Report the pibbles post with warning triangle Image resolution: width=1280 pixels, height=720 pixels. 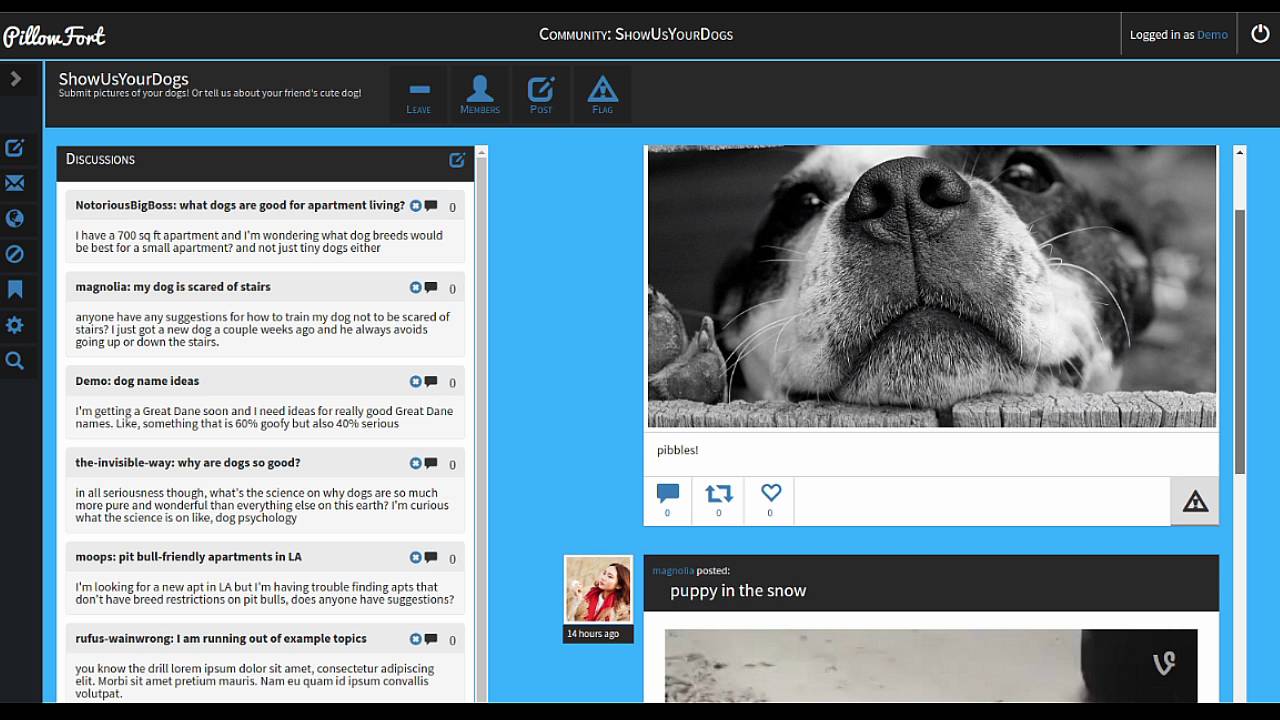tap(1195, 502)
